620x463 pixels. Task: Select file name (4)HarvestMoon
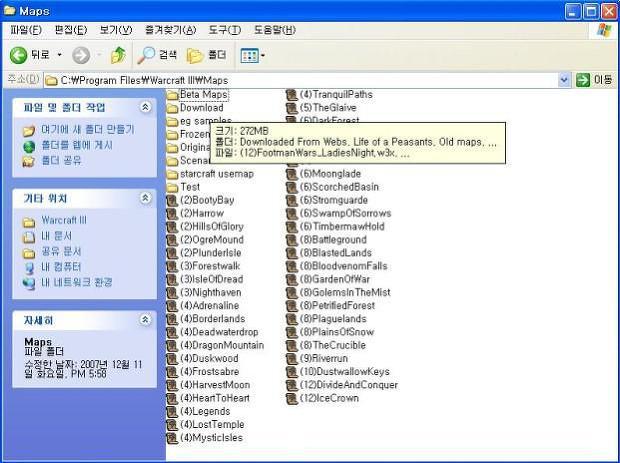point(215,385)
